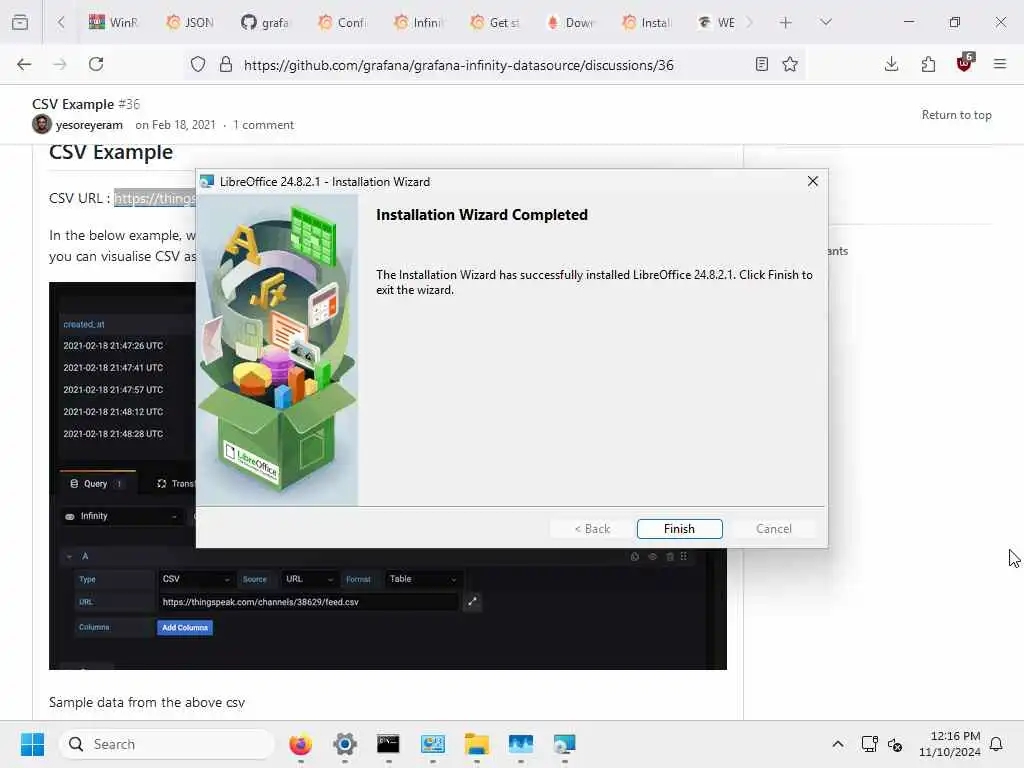Click the highlighted CSV URL link
Viewport: 1024px width, 768px height.
(x=155, y=198)
